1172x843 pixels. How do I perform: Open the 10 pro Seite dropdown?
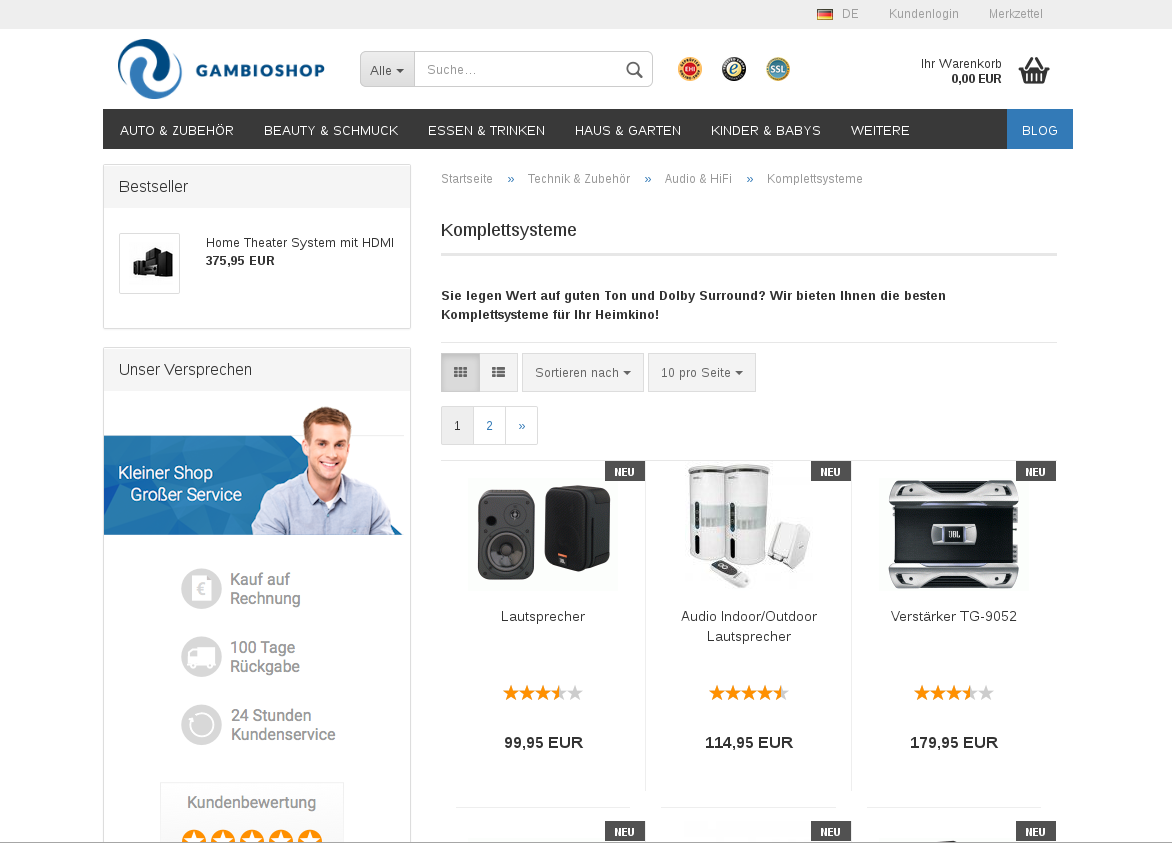702,372
